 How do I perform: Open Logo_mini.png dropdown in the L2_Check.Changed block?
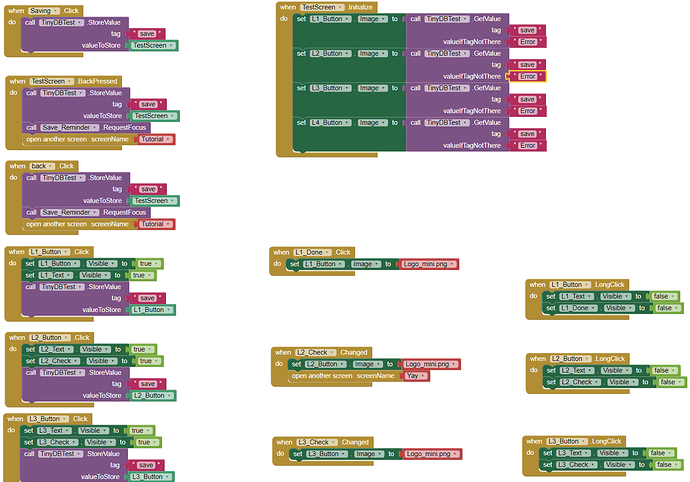tap(431, 364)
